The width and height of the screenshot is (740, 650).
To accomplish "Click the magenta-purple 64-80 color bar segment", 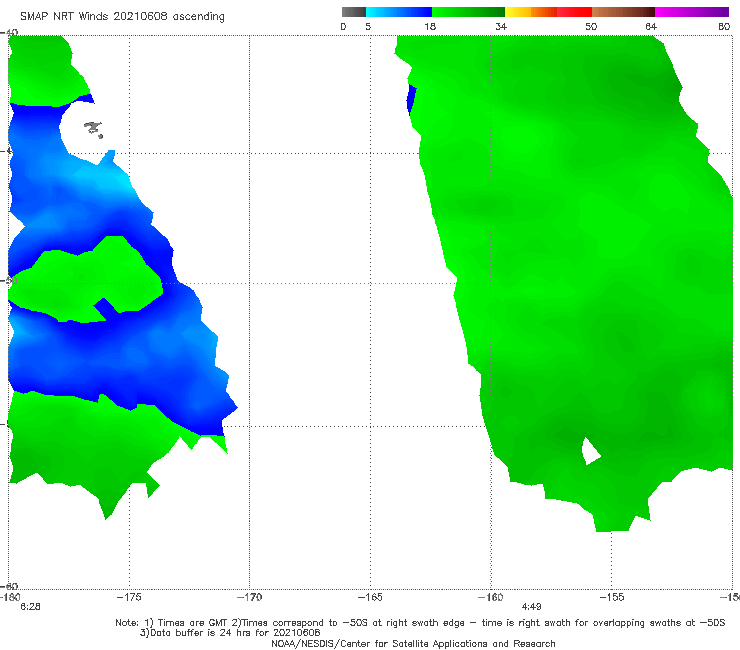I will tap(692, 12).
